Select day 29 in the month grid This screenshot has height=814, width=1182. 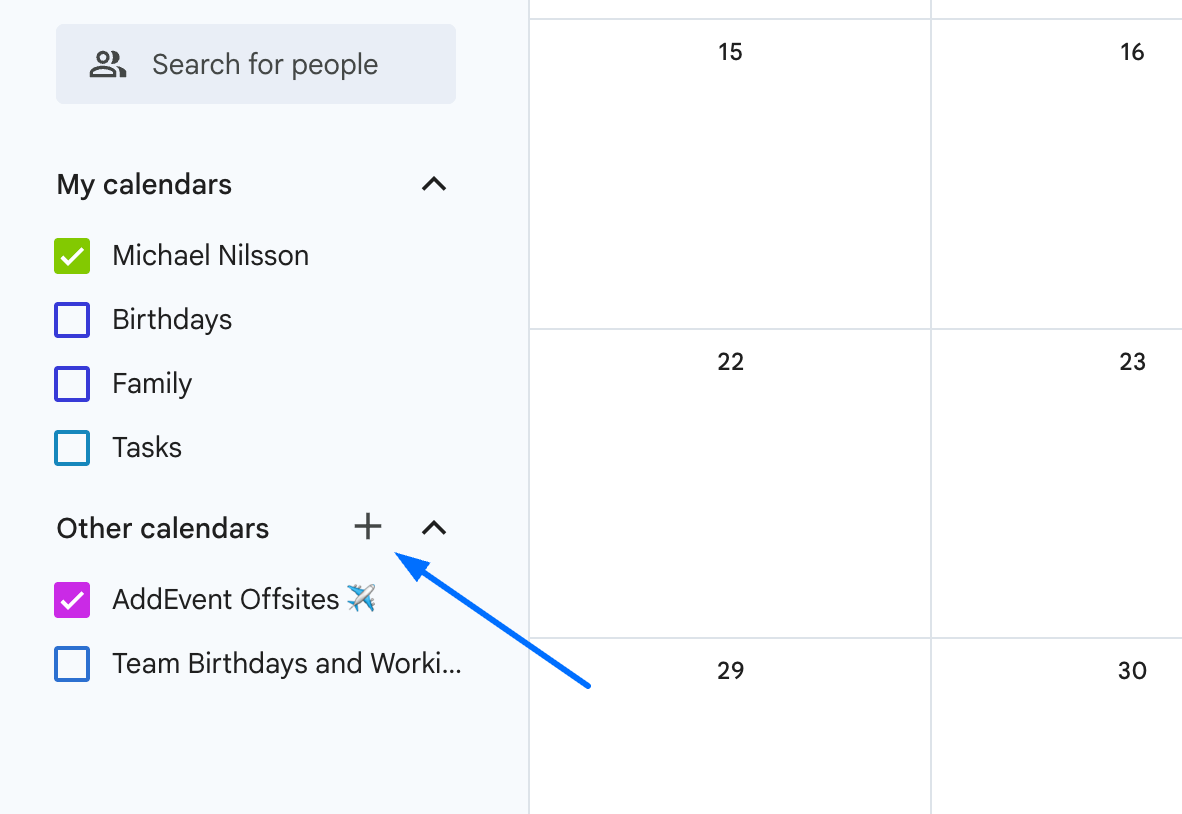click(730, 671)
